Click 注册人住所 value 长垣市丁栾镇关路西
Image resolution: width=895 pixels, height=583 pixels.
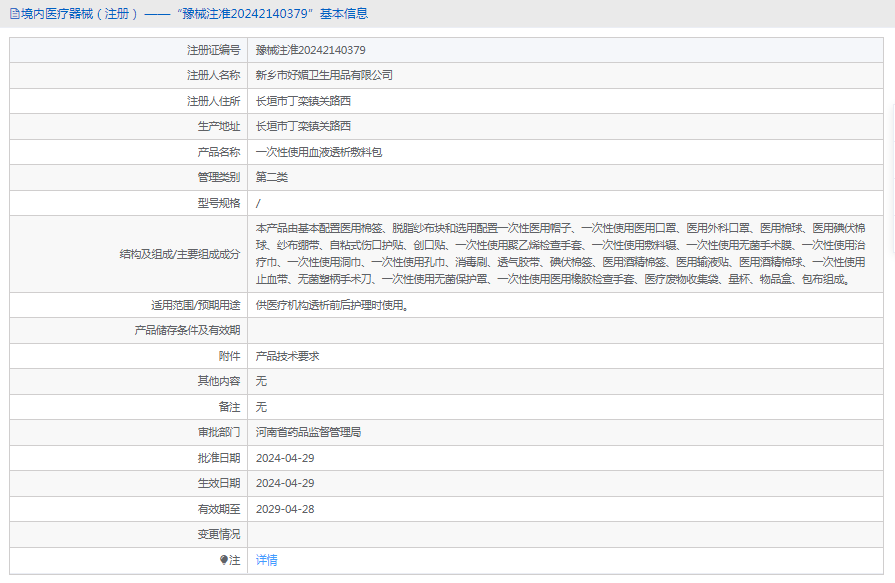(x=303, y=101)
